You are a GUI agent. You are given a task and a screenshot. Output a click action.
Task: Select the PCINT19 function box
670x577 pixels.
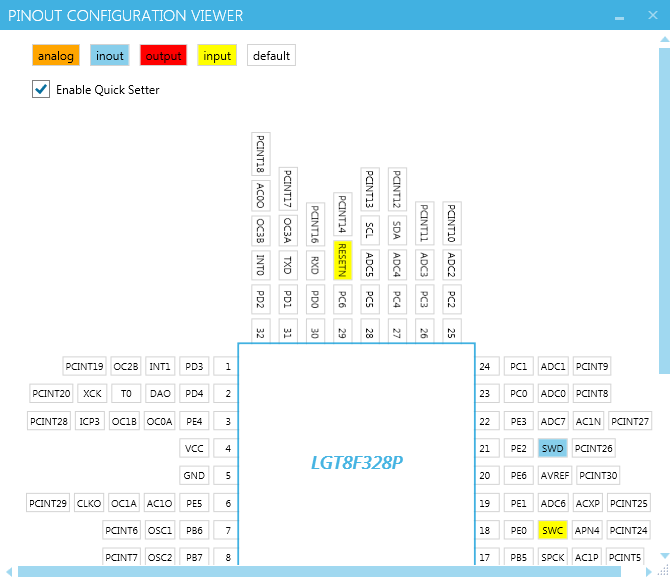84,366
